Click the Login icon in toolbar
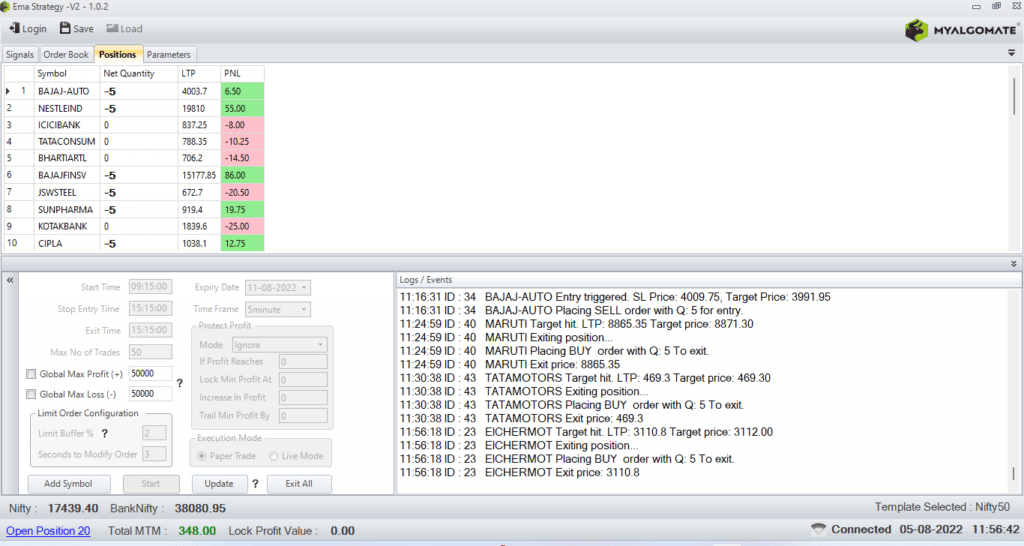The height and width of the screenshot is (546, 1024). click(x=14, y=29)
